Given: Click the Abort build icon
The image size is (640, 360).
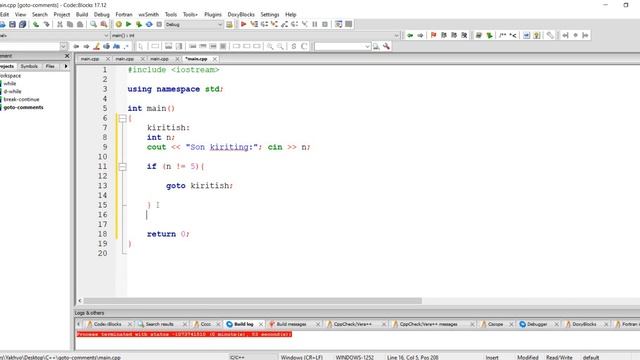Looking at the screenshot, I should click(159, 24).
